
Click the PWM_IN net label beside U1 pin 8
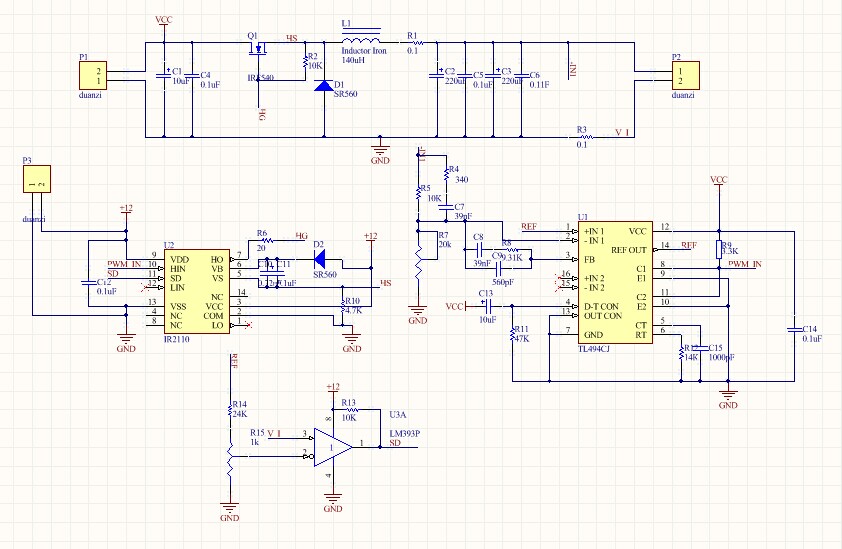(745, 264)
